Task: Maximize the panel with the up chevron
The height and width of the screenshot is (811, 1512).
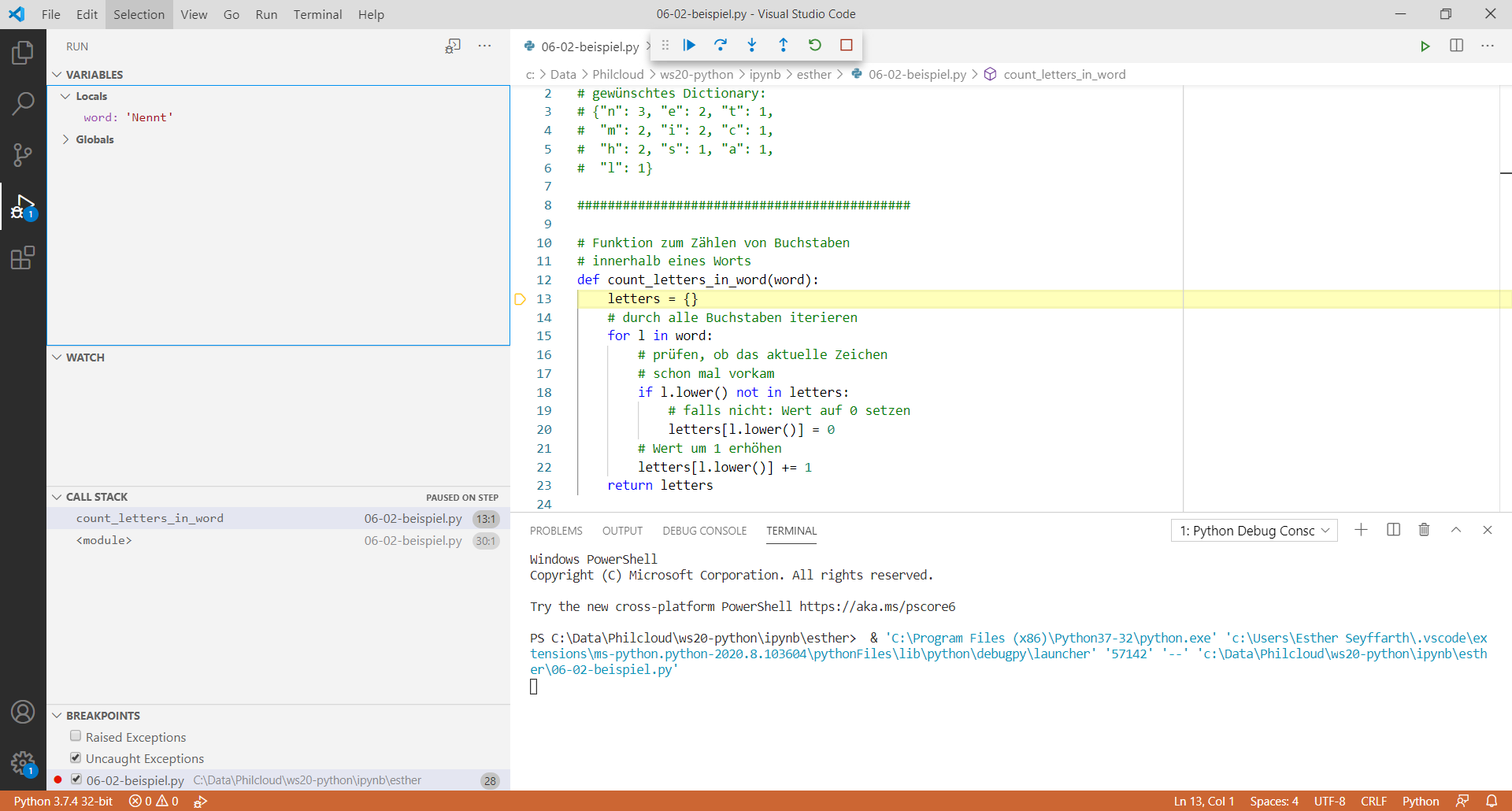Action: click(x=1456, y=530)
